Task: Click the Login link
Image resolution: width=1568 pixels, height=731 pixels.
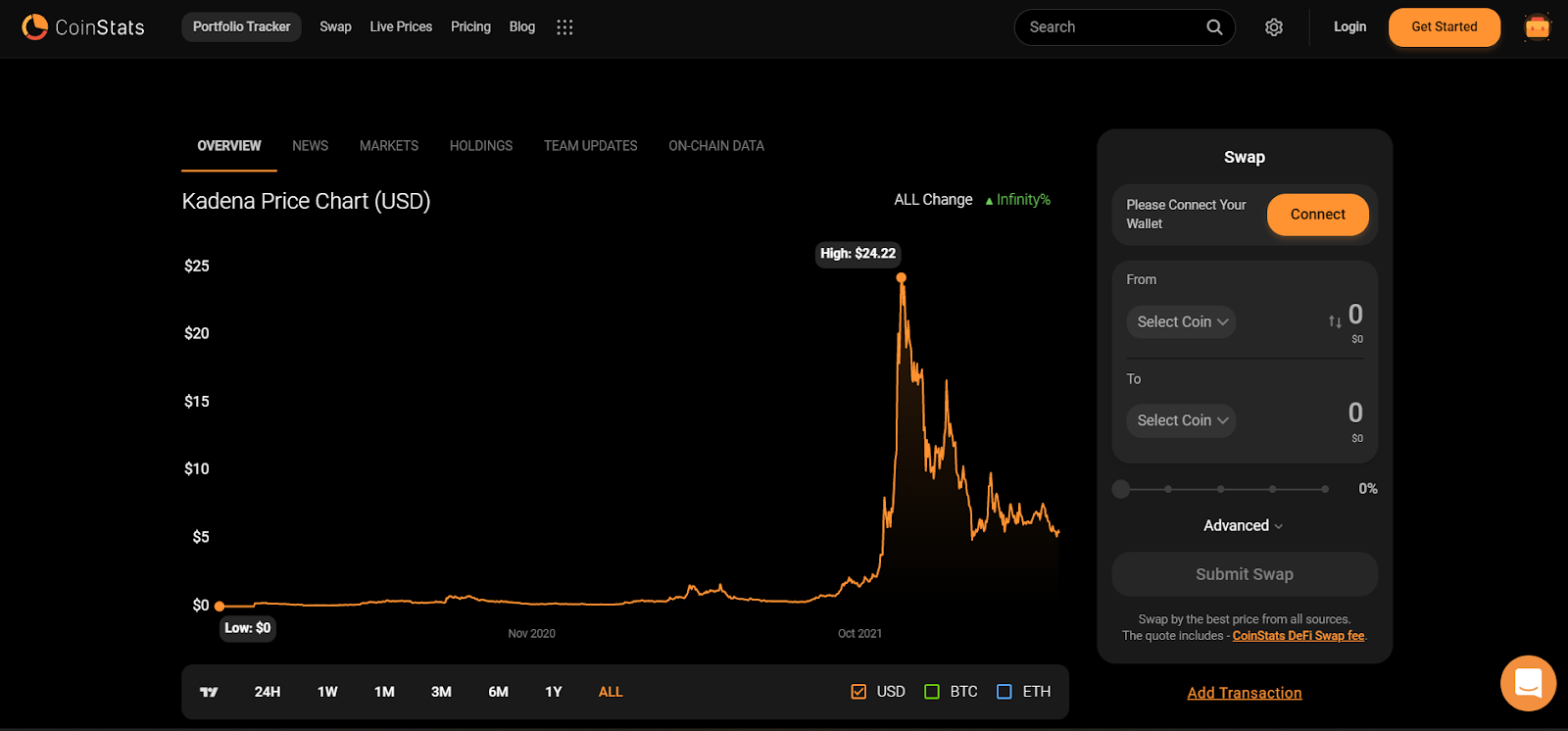Action: pyautogui.click(x=1349, y=27)
